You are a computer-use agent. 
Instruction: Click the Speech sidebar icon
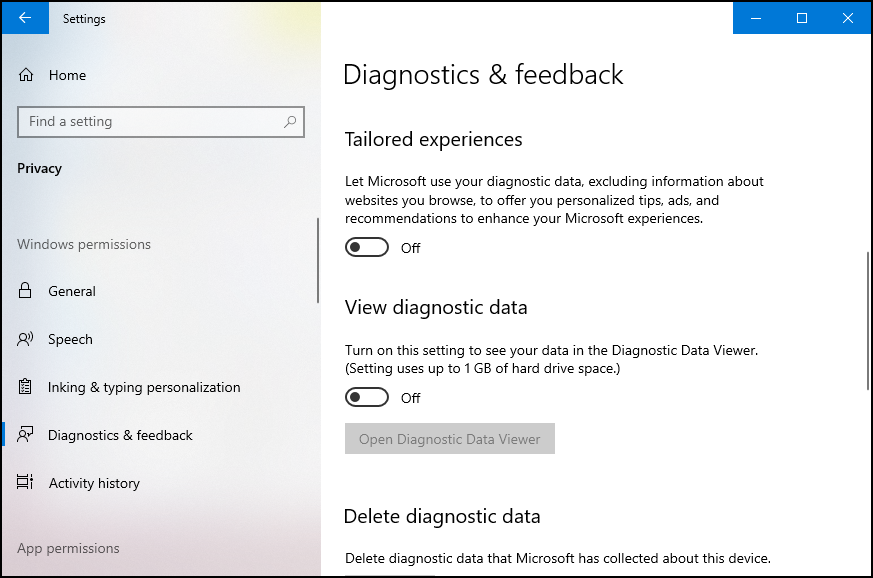27,339
